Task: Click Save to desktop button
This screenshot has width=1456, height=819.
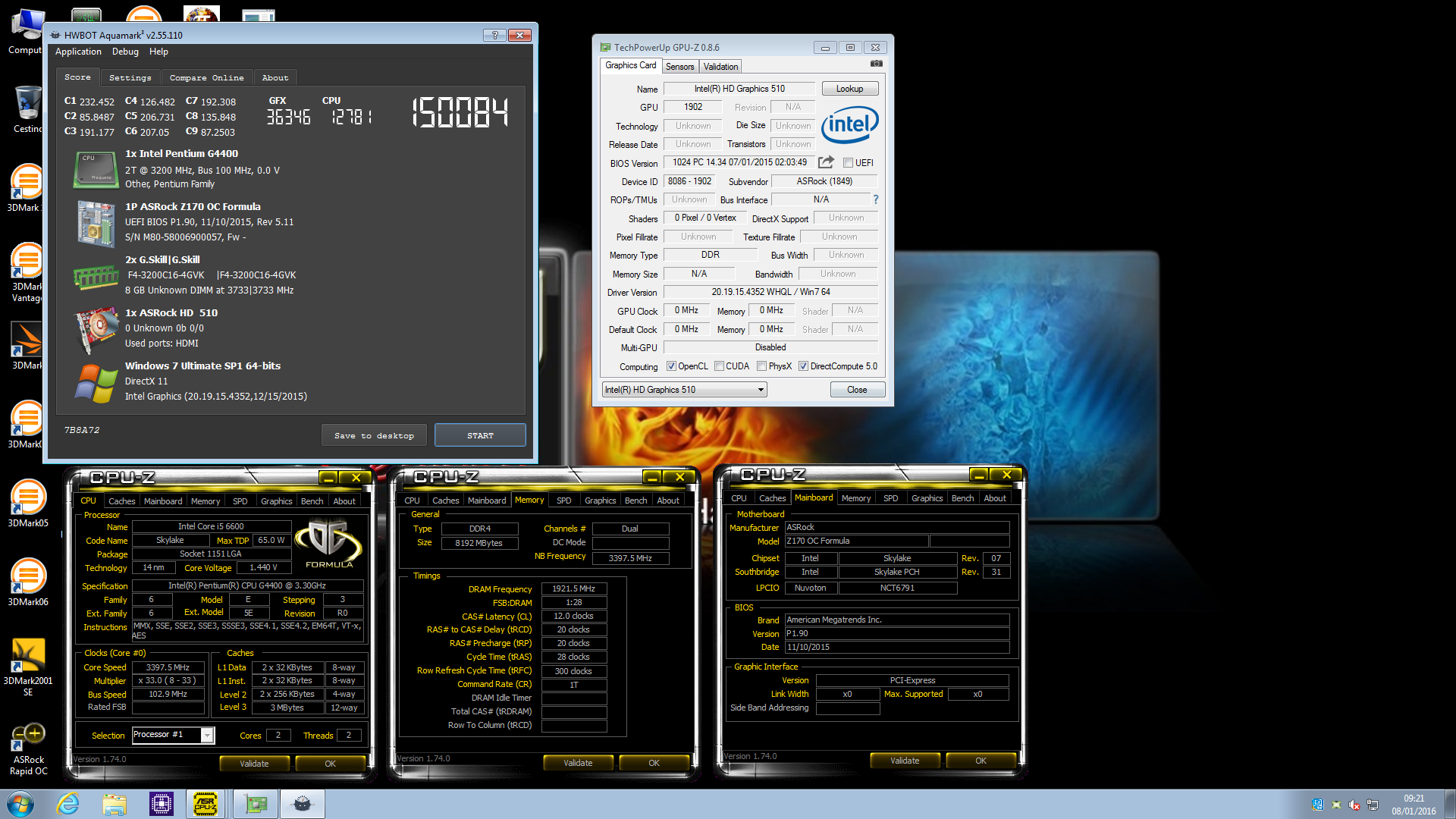Action: tap(374, 435)
